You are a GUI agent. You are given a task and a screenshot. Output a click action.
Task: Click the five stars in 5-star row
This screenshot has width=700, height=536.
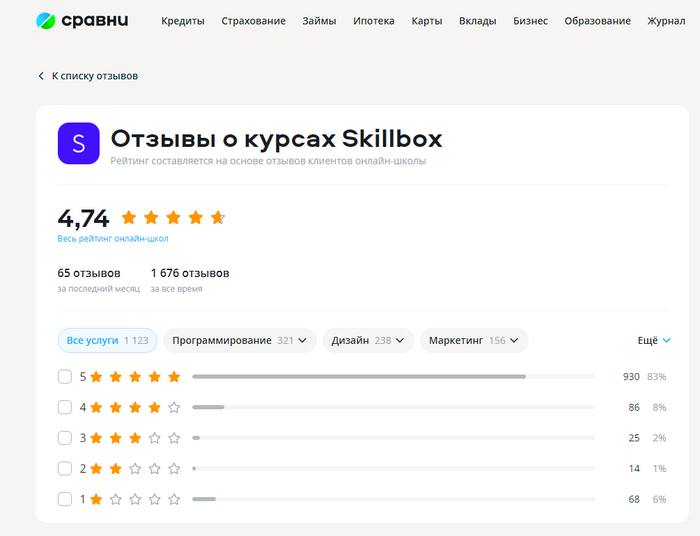pos(135,377)
